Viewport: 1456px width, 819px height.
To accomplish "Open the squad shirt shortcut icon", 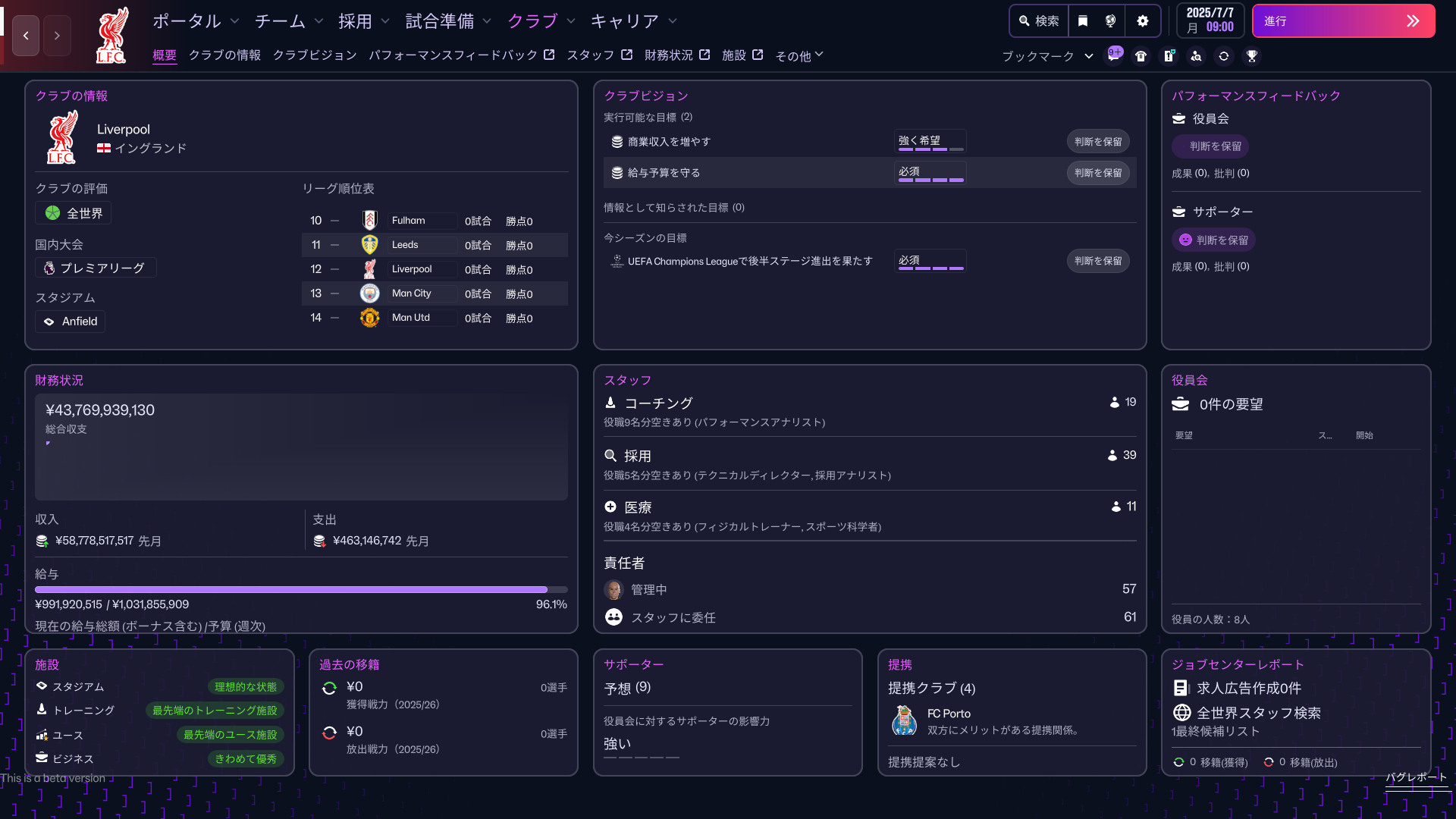I will [x=1141, y=56].
